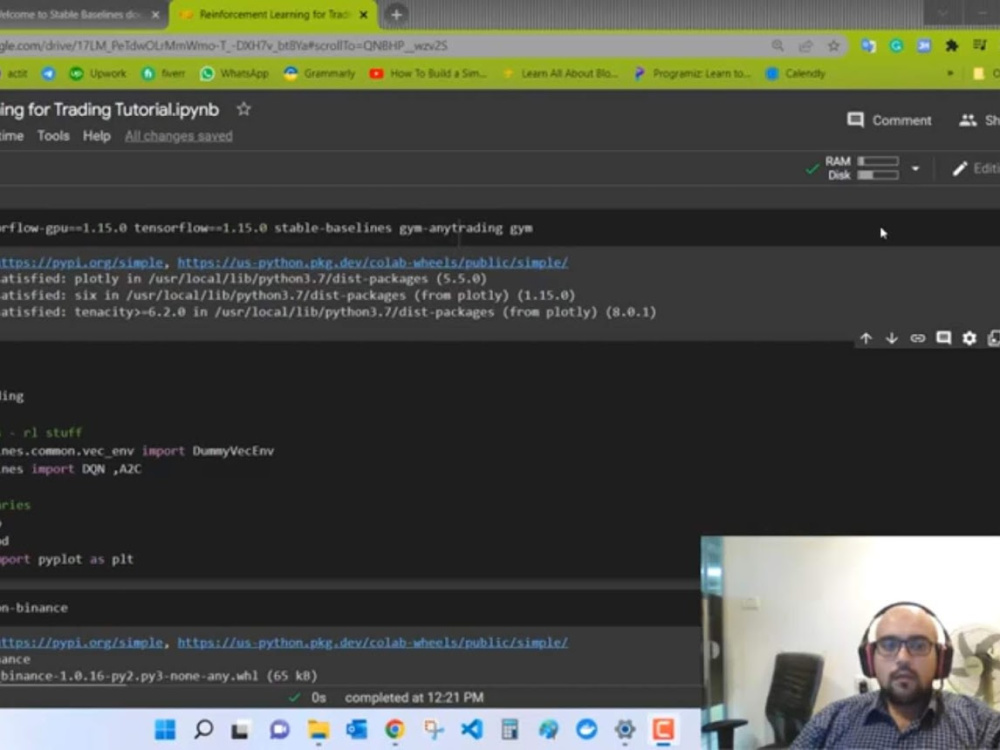Open the Comment panel

[x=889, y=120]
